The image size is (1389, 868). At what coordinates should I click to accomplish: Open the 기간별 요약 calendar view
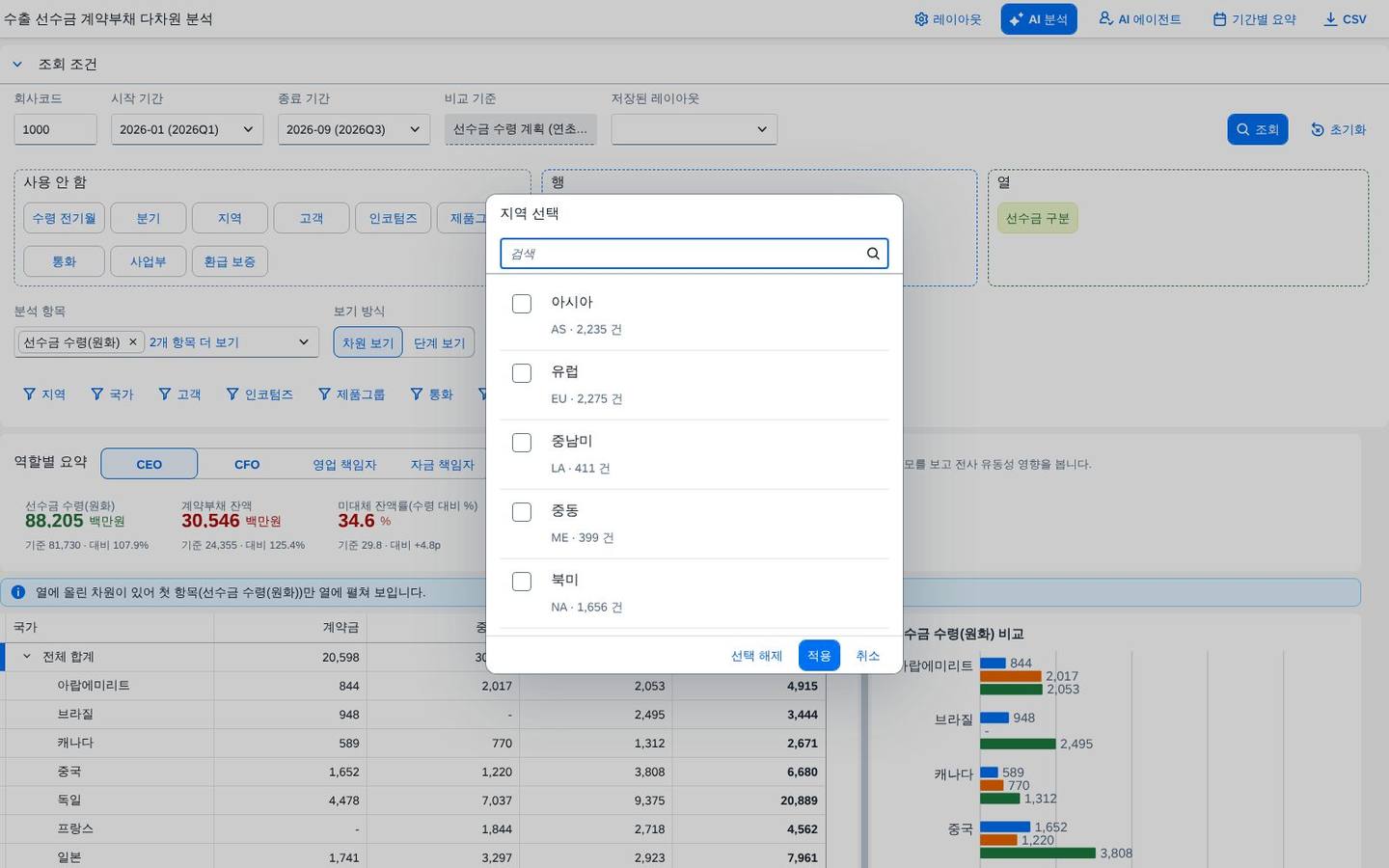[x=1255, y=19]
